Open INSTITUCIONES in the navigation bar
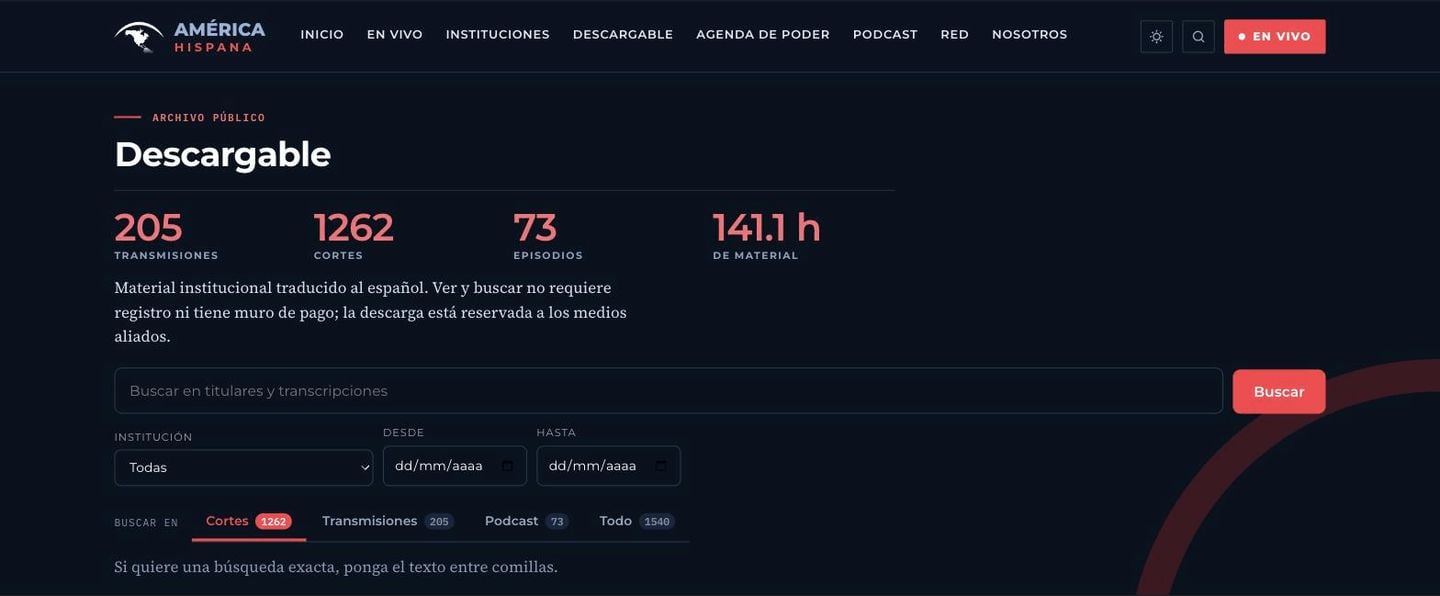This screenshot has height=596, width=1440. 498,34
